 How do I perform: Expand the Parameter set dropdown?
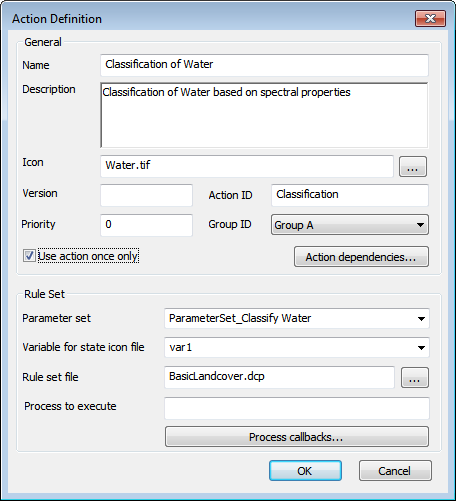tap(297, 318)
